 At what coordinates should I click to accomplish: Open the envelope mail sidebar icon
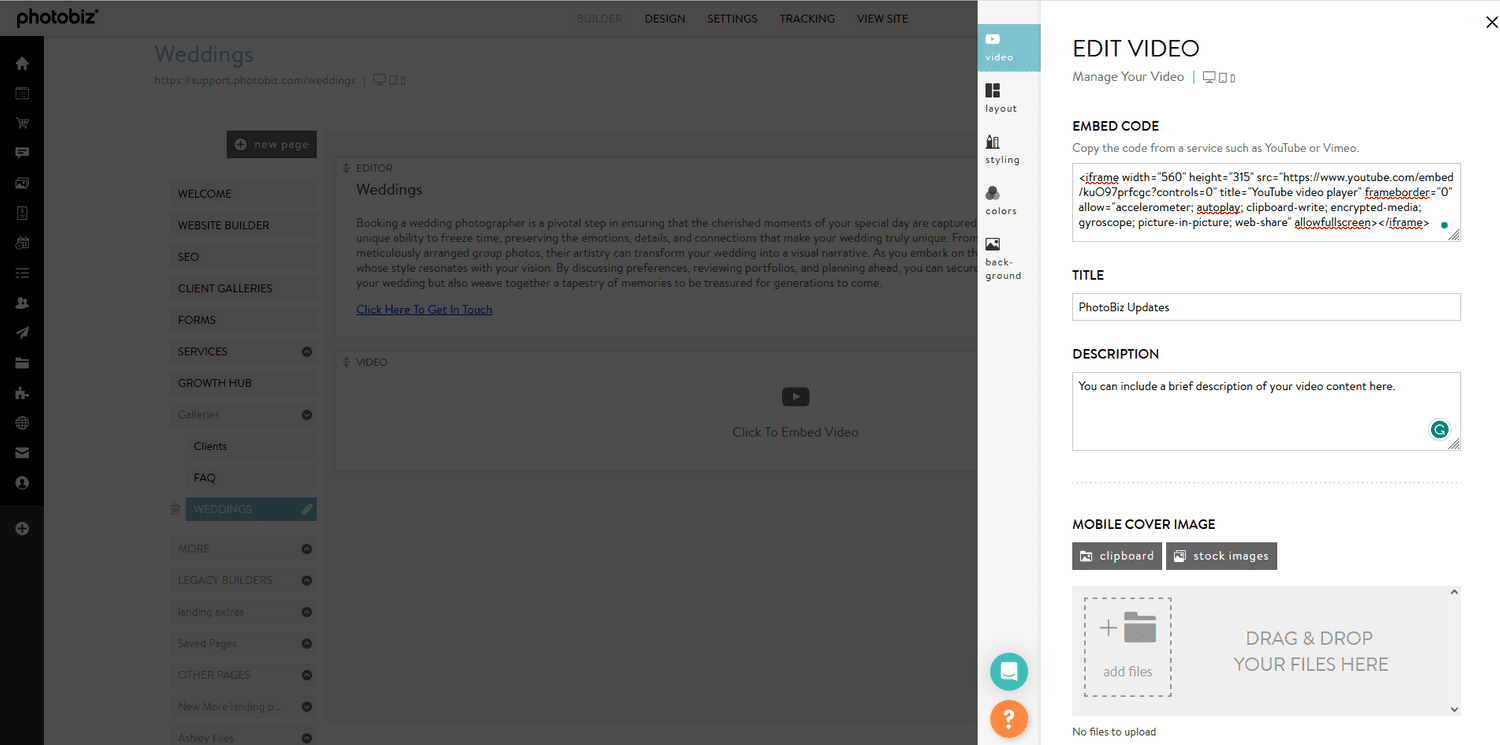click(x=22, y=453)
